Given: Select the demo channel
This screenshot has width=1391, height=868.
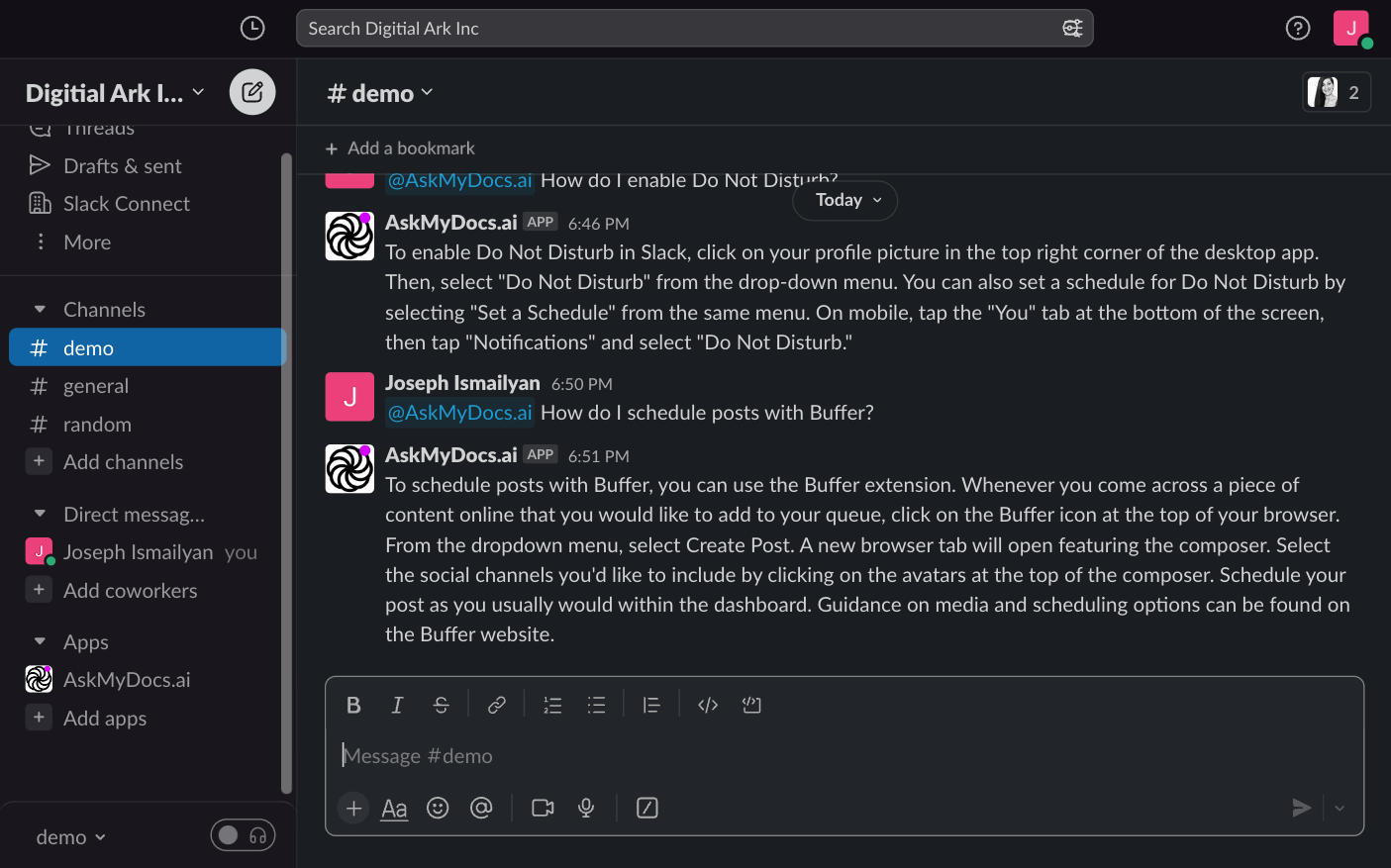Looking at the screenshot, I should tap(148, 347).
